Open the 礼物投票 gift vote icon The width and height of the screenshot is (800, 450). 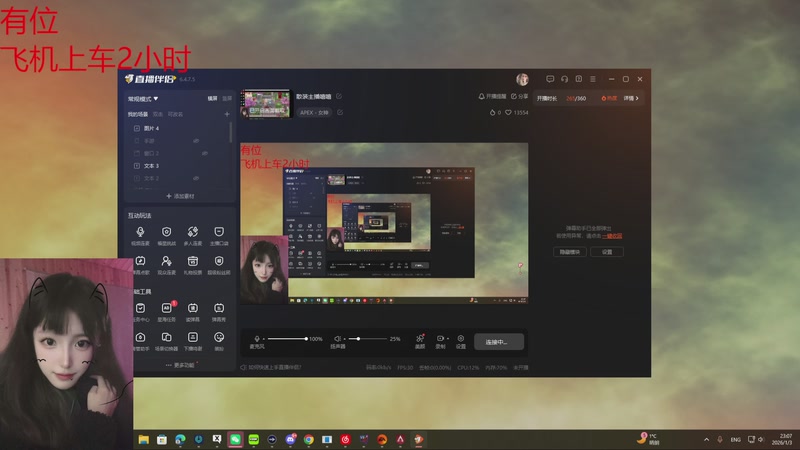tap(192, 261)
